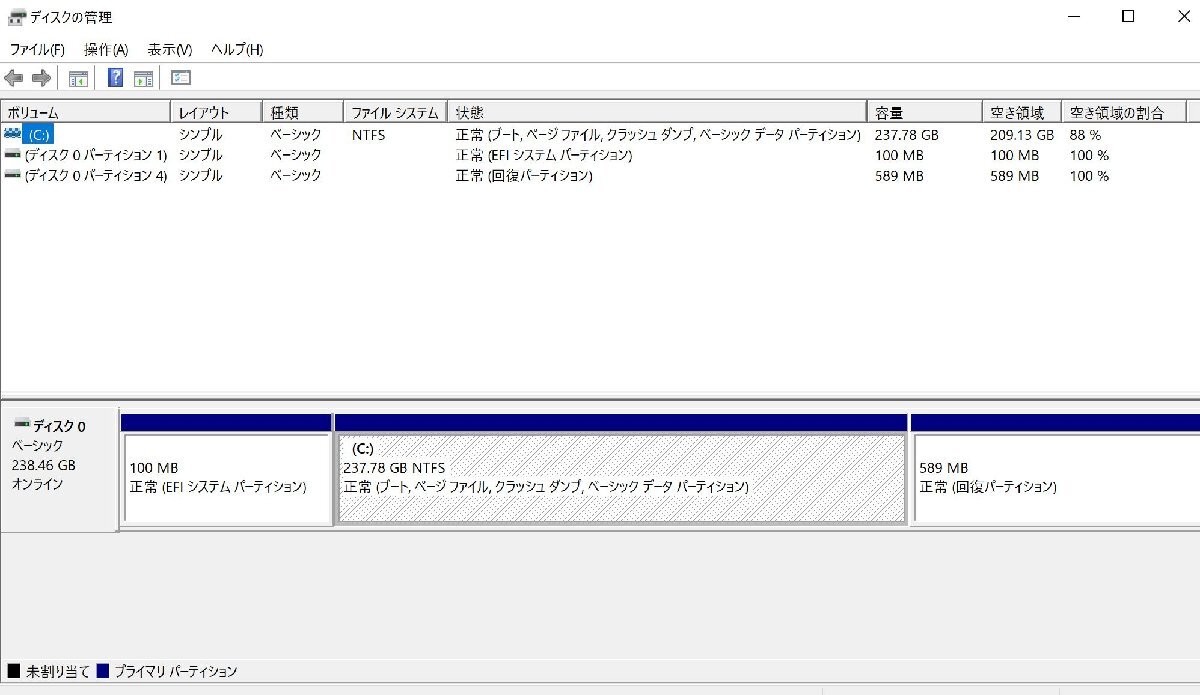Click 589 MB capacity cell in list
1200x695 pixels.
click(899, 176)
